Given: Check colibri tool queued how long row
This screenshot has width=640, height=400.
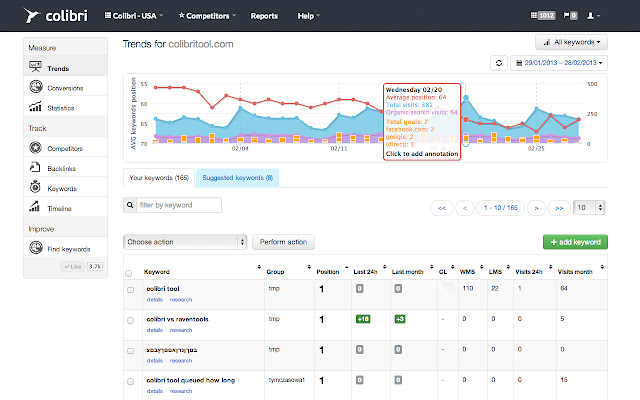Looking at the screenshot, I should [x=131, y=382].
